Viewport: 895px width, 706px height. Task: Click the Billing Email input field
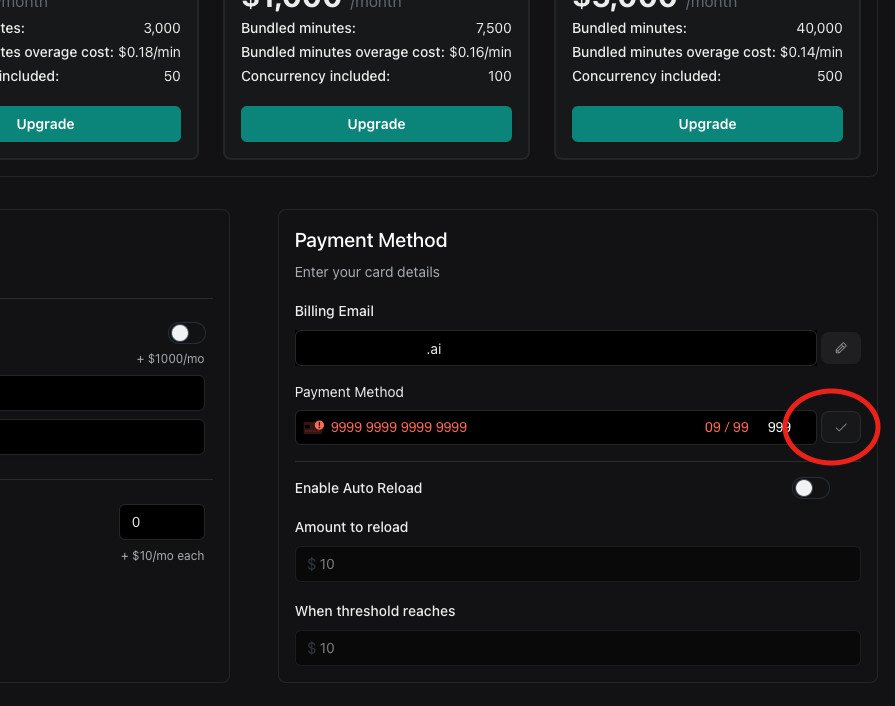[x=555, y=348]
